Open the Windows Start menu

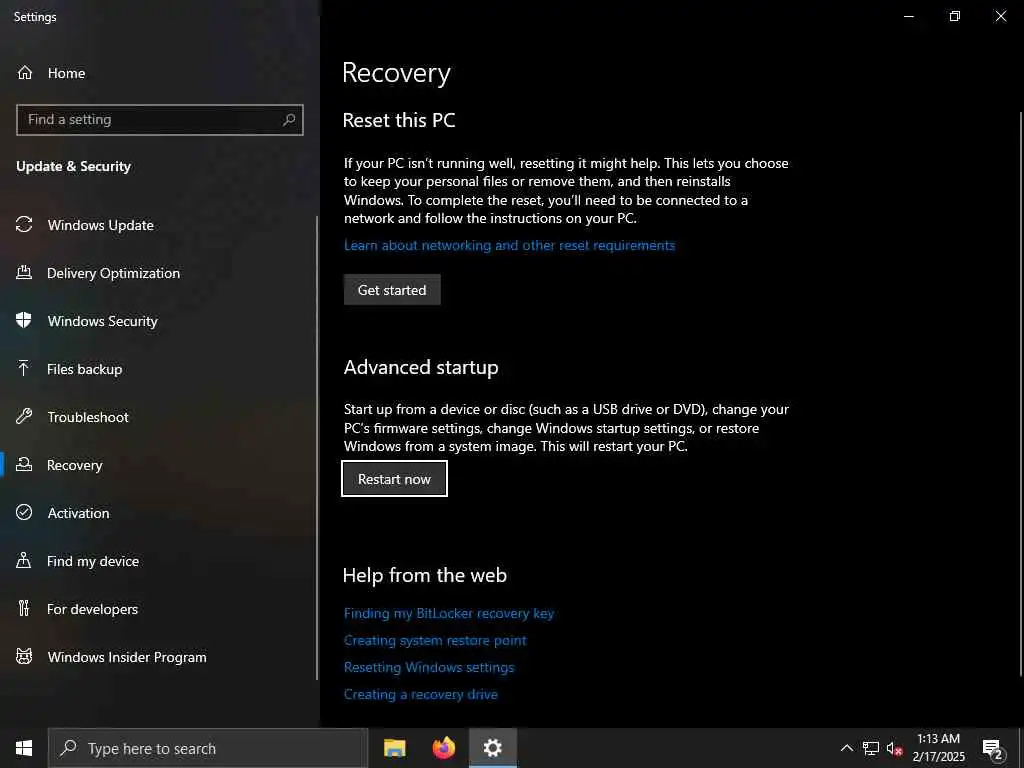coord(24,748)
